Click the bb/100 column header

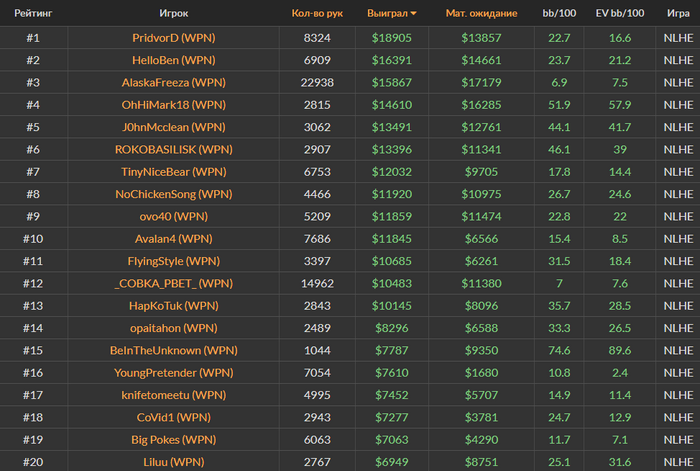pyautogui.click(x=559, y=13)
